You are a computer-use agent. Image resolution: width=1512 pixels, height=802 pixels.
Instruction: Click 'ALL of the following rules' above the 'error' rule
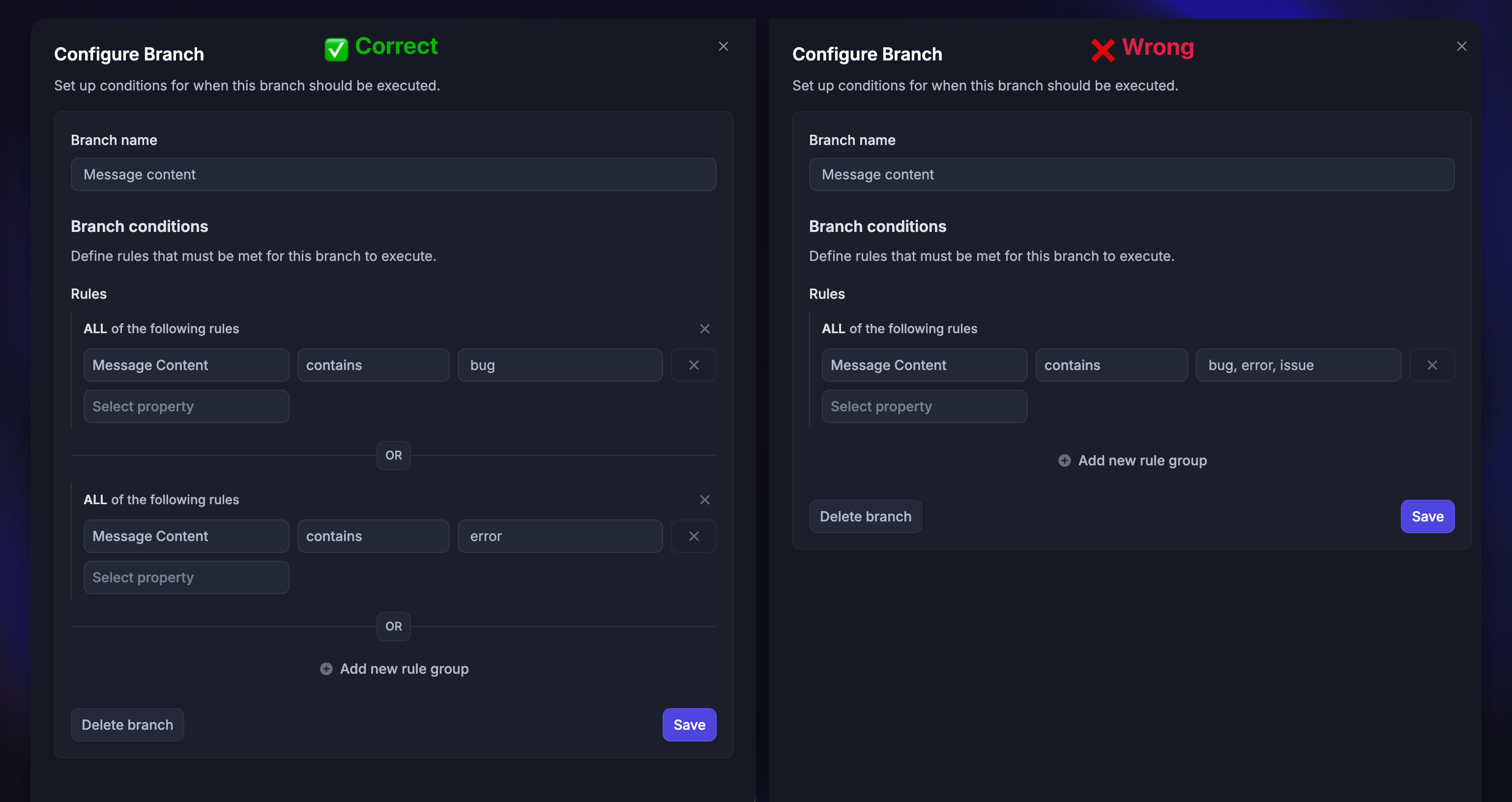(x=161, y=500)
